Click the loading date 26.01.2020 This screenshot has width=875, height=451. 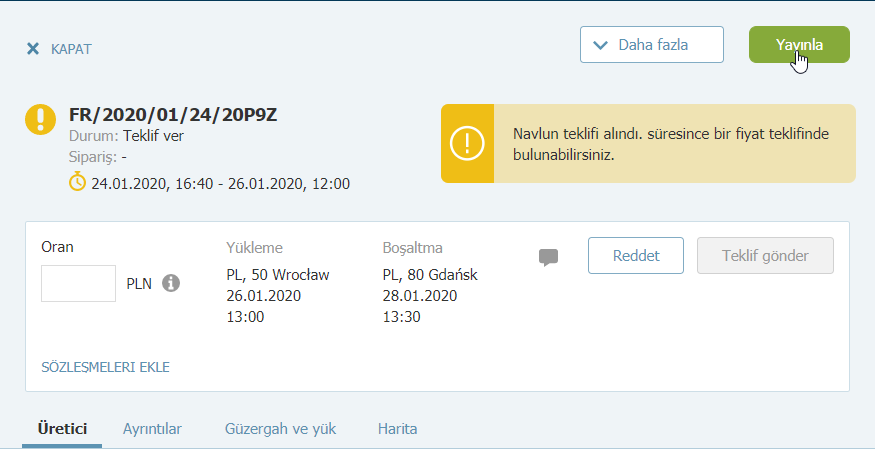point(263,296)
